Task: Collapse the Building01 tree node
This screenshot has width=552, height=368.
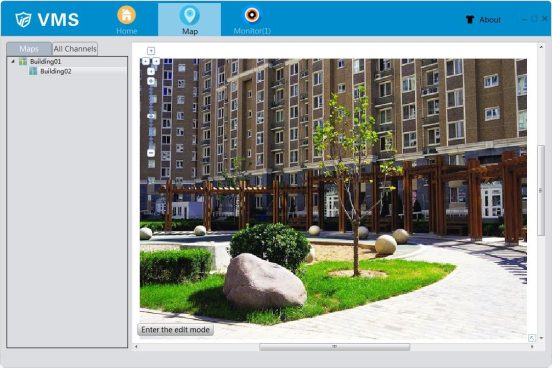Action: tap(13, 61)
